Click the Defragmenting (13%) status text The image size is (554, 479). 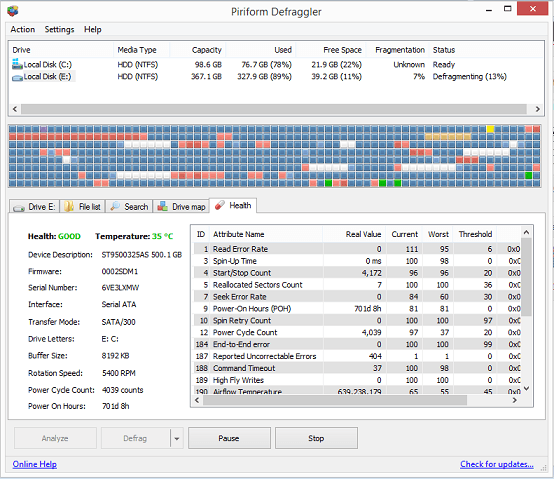[470, 76]
